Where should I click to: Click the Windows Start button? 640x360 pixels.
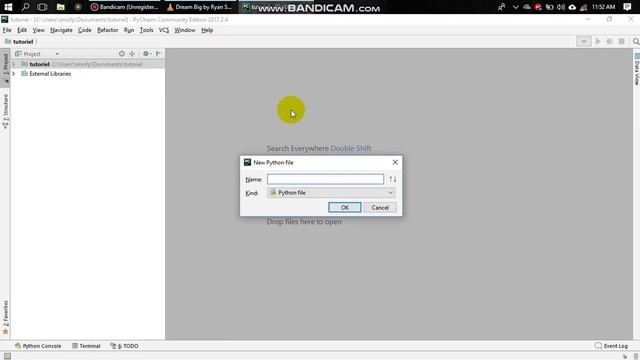coord(8,7)
